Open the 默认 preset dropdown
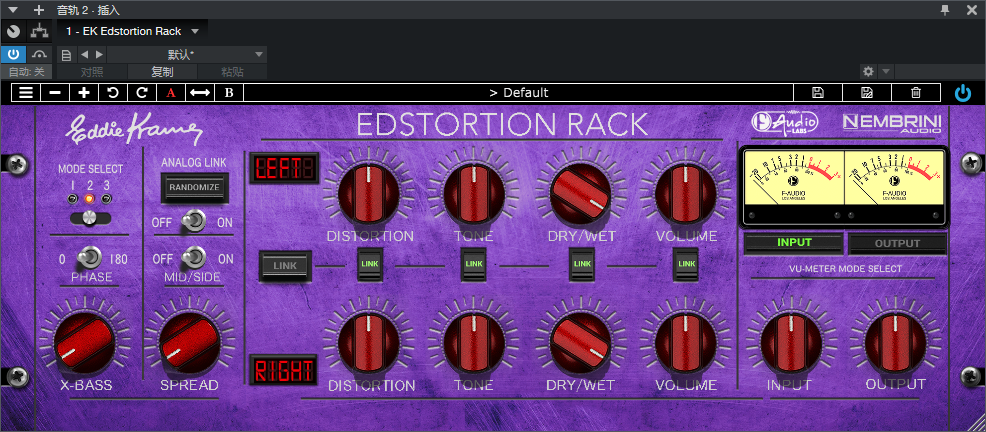 point(187,55)
